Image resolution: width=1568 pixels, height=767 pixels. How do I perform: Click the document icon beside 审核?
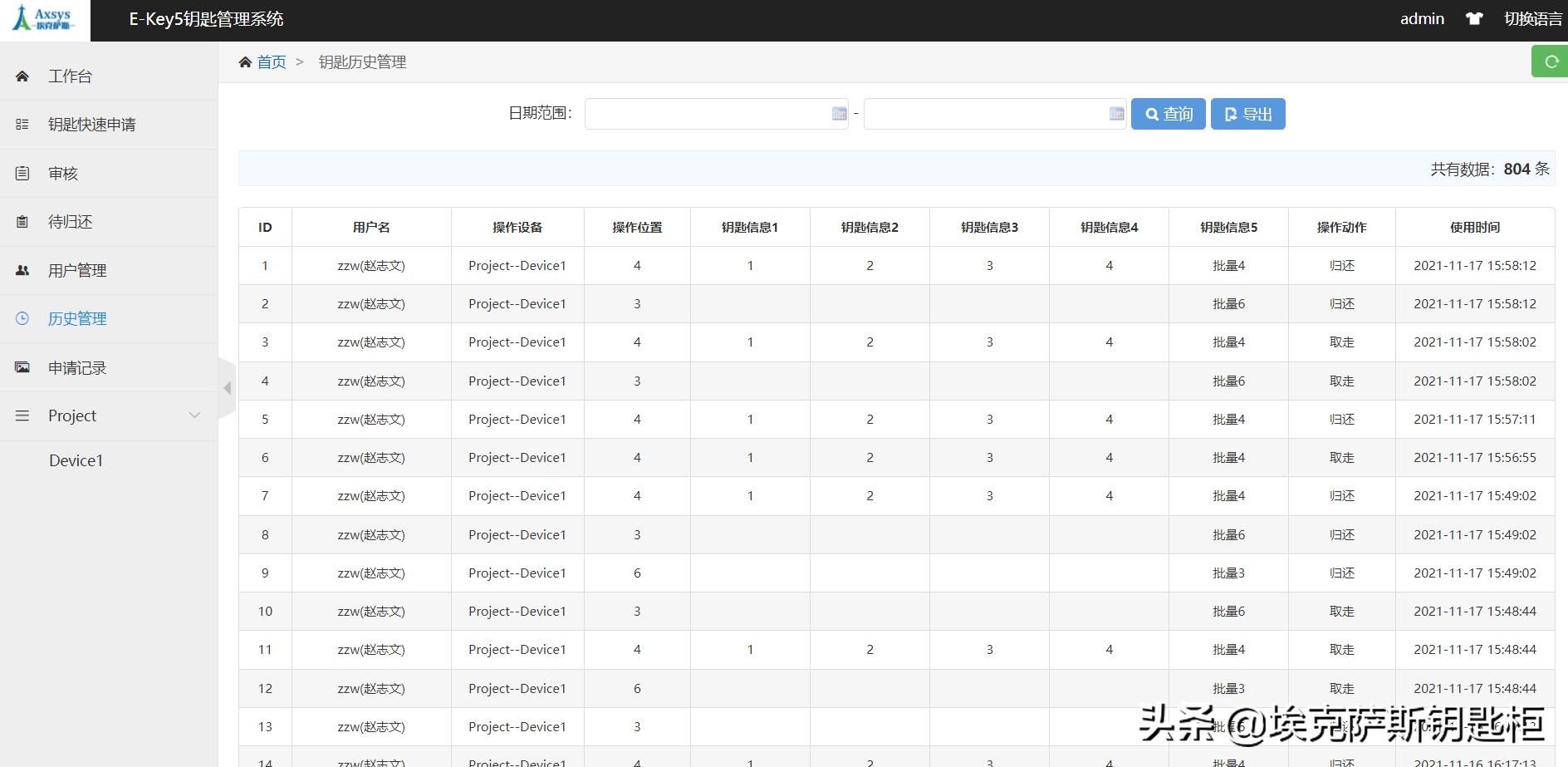click(x=22, y=174)
